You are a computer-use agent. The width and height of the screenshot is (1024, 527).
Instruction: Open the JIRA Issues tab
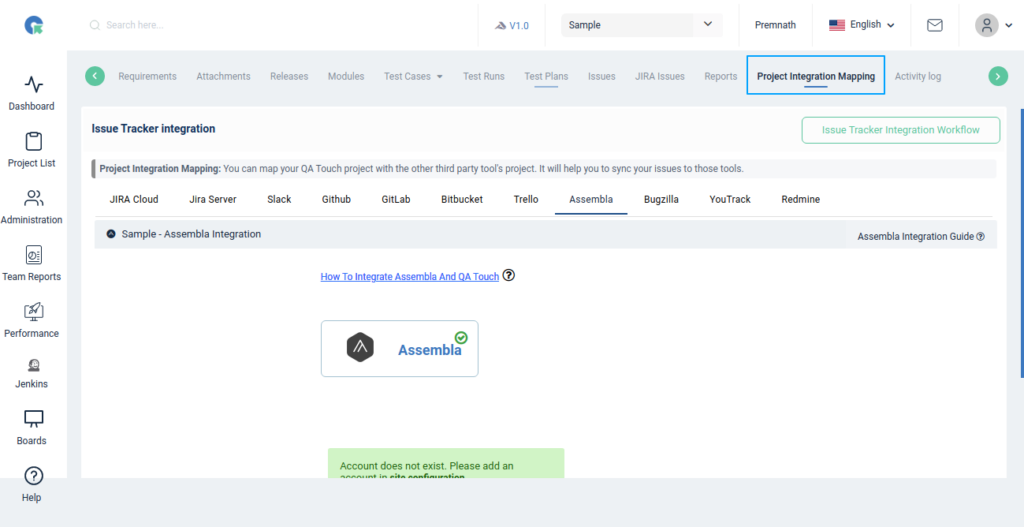(x=660, y=76)
